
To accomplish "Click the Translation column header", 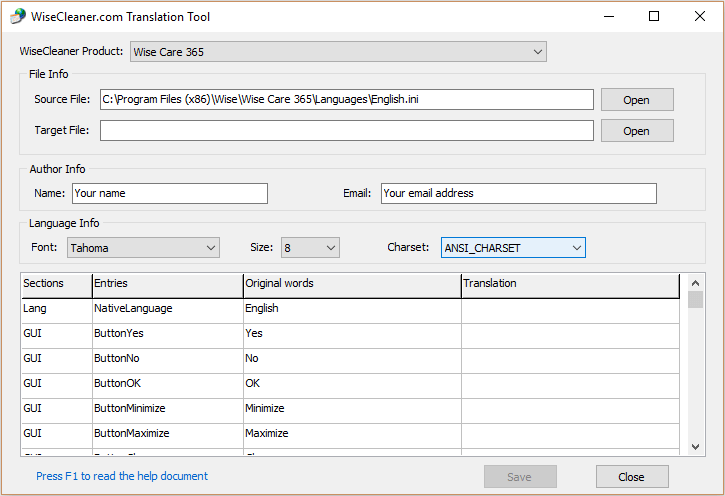I will [x=571, y=286].
